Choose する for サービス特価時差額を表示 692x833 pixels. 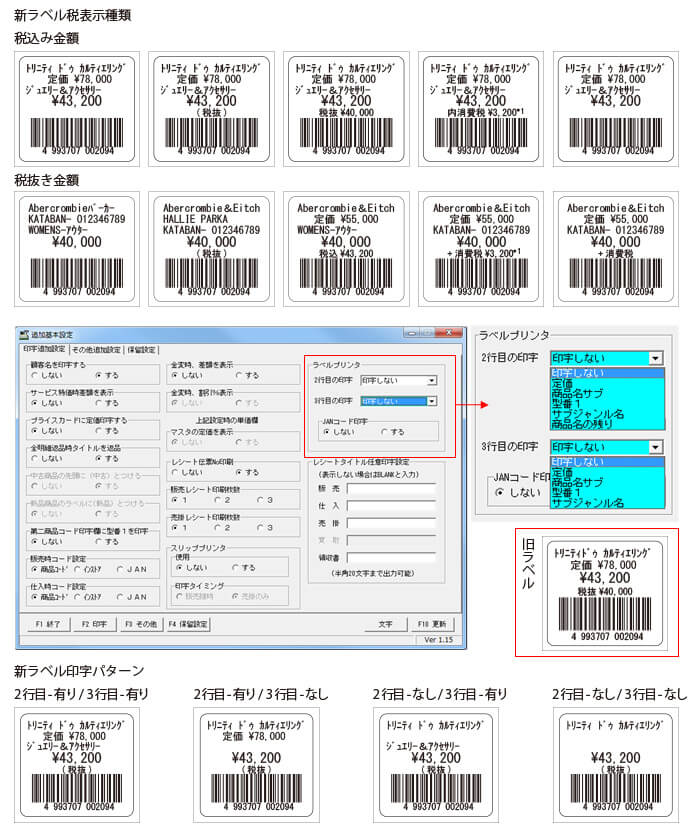(x=98, y=402)
